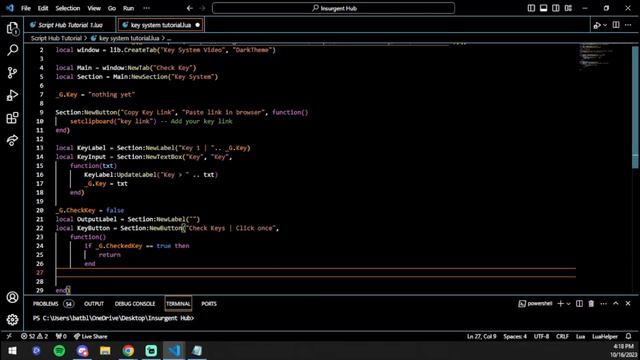The image size is (640, 360).
Task: Open the Extensions view
Action: tap(12, 118)
